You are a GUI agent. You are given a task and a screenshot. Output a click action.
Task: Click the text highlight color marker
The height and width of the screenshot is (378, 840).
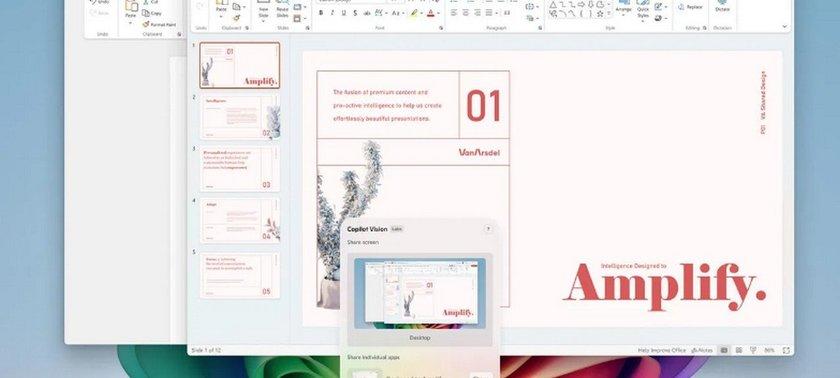click(414, 13)
